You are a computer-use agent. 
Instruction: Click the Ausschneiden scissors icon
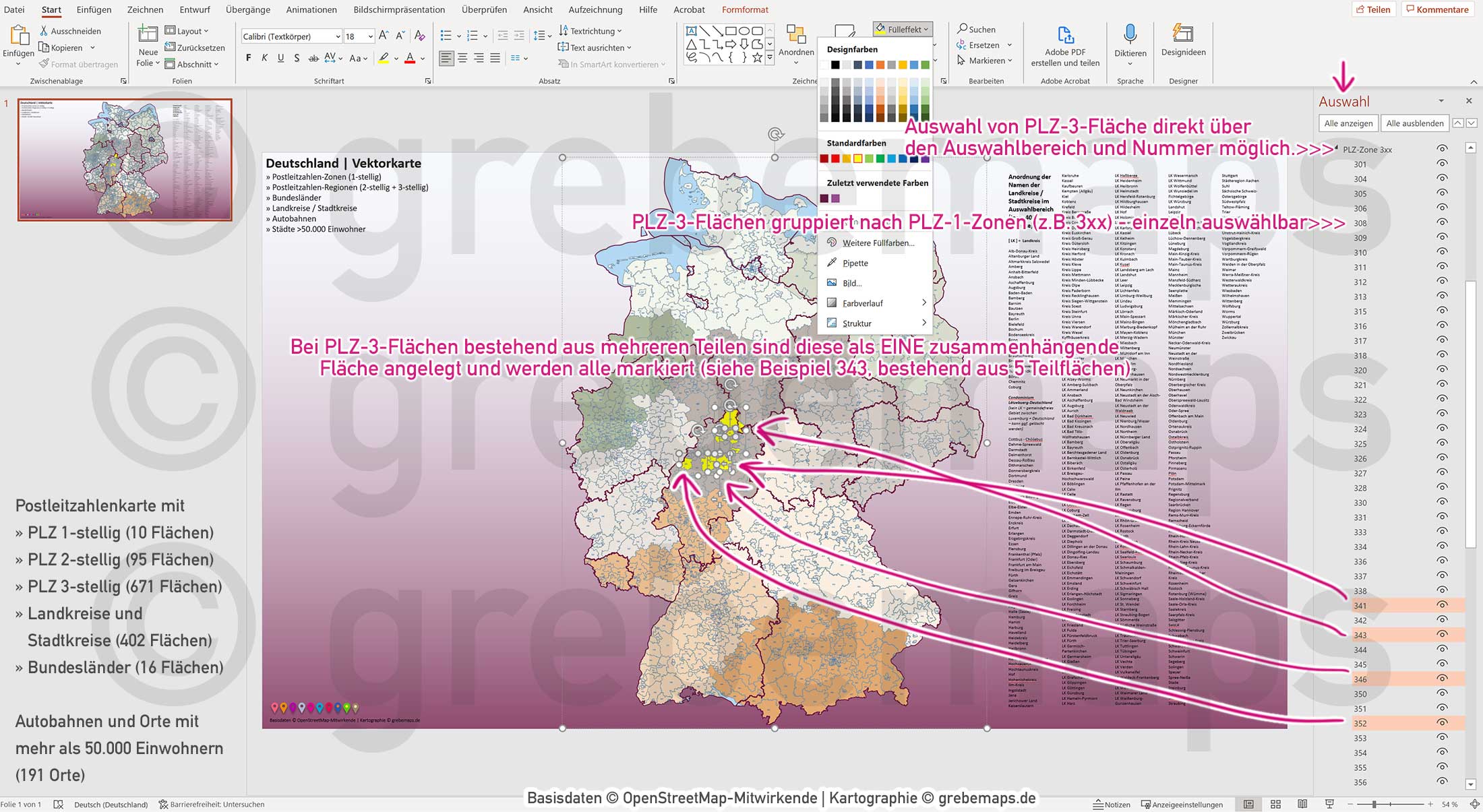pyautogui.click(x=44, y=31)
